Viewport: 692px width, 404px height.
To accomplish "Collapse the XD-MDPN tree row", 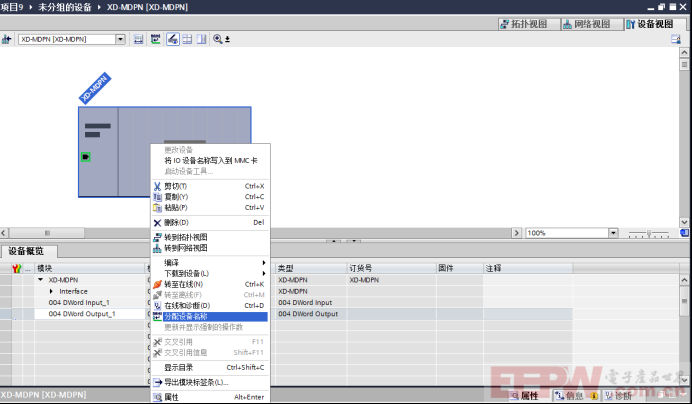I will click(x=41, y=280).
